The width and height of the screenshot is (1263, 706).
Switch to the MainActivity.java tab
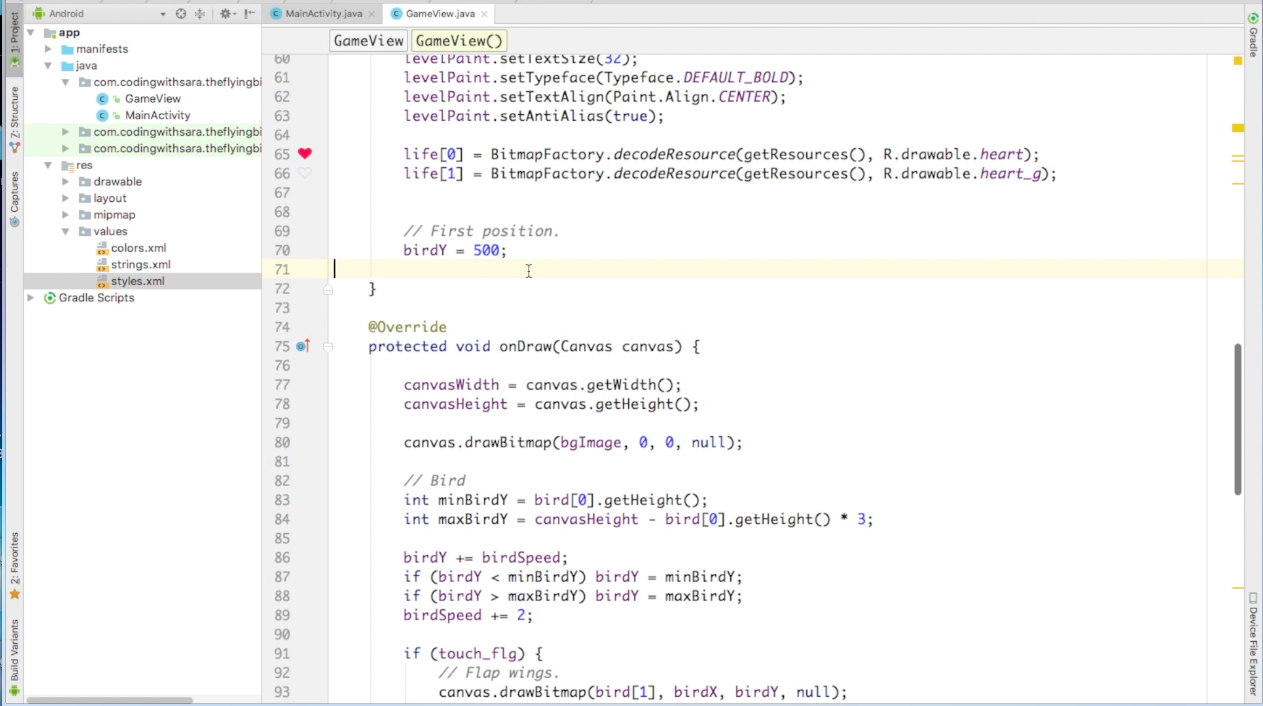pyautogui.click(x=323, y=14)
